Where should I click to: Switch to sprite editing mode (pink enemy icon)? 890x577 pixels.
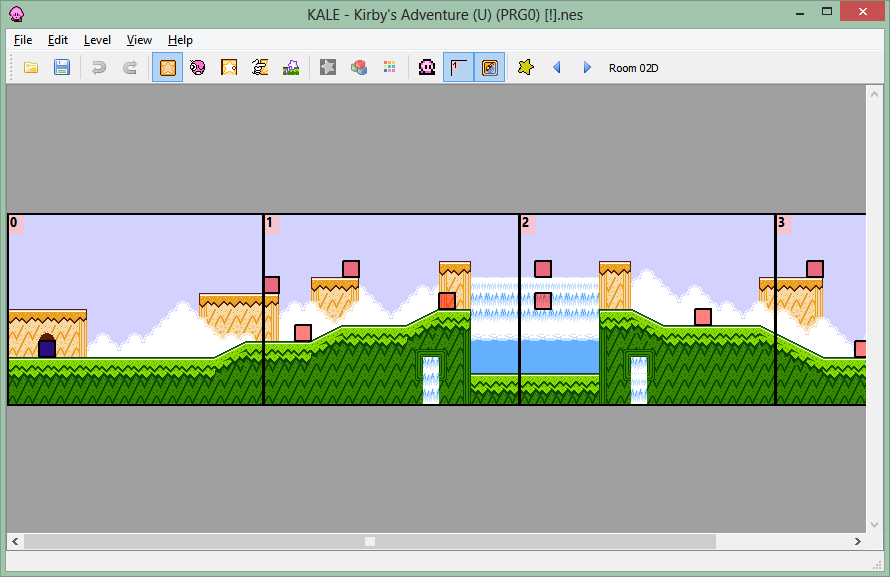198,68
